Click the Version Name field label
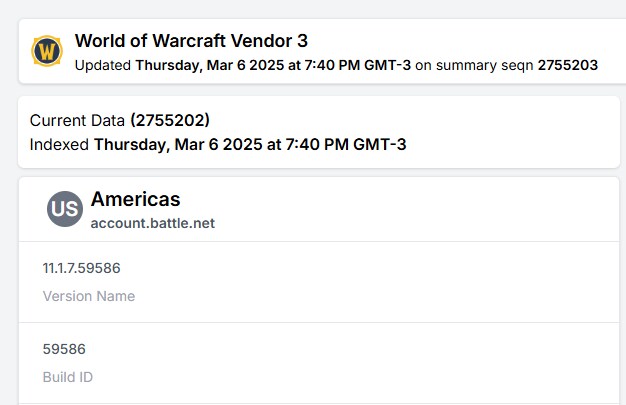This screenshot has height=405, width=626. pyautogui.click(x=88, y=296)
